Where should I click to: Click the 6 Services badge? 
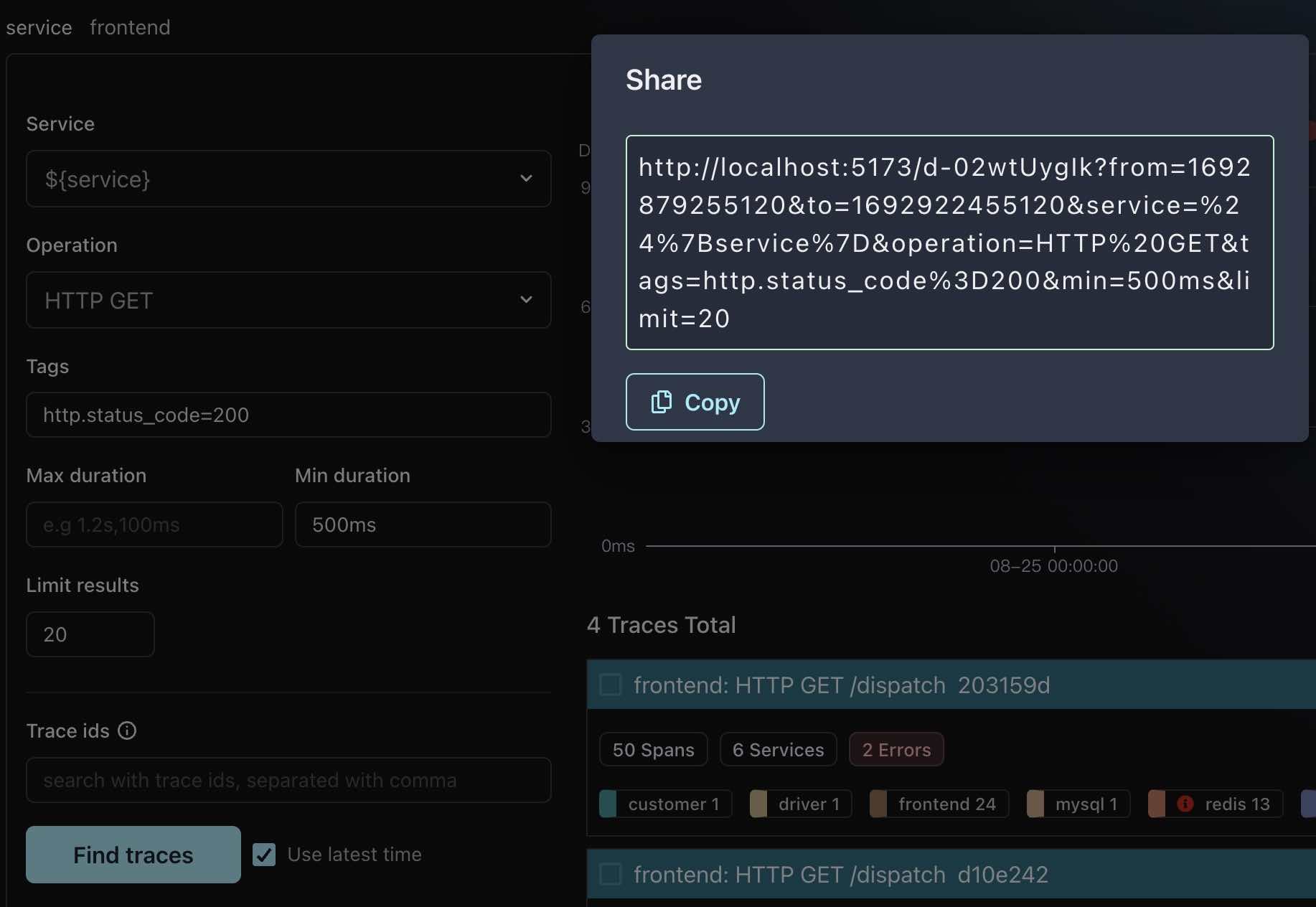click(x=779, y=749)
